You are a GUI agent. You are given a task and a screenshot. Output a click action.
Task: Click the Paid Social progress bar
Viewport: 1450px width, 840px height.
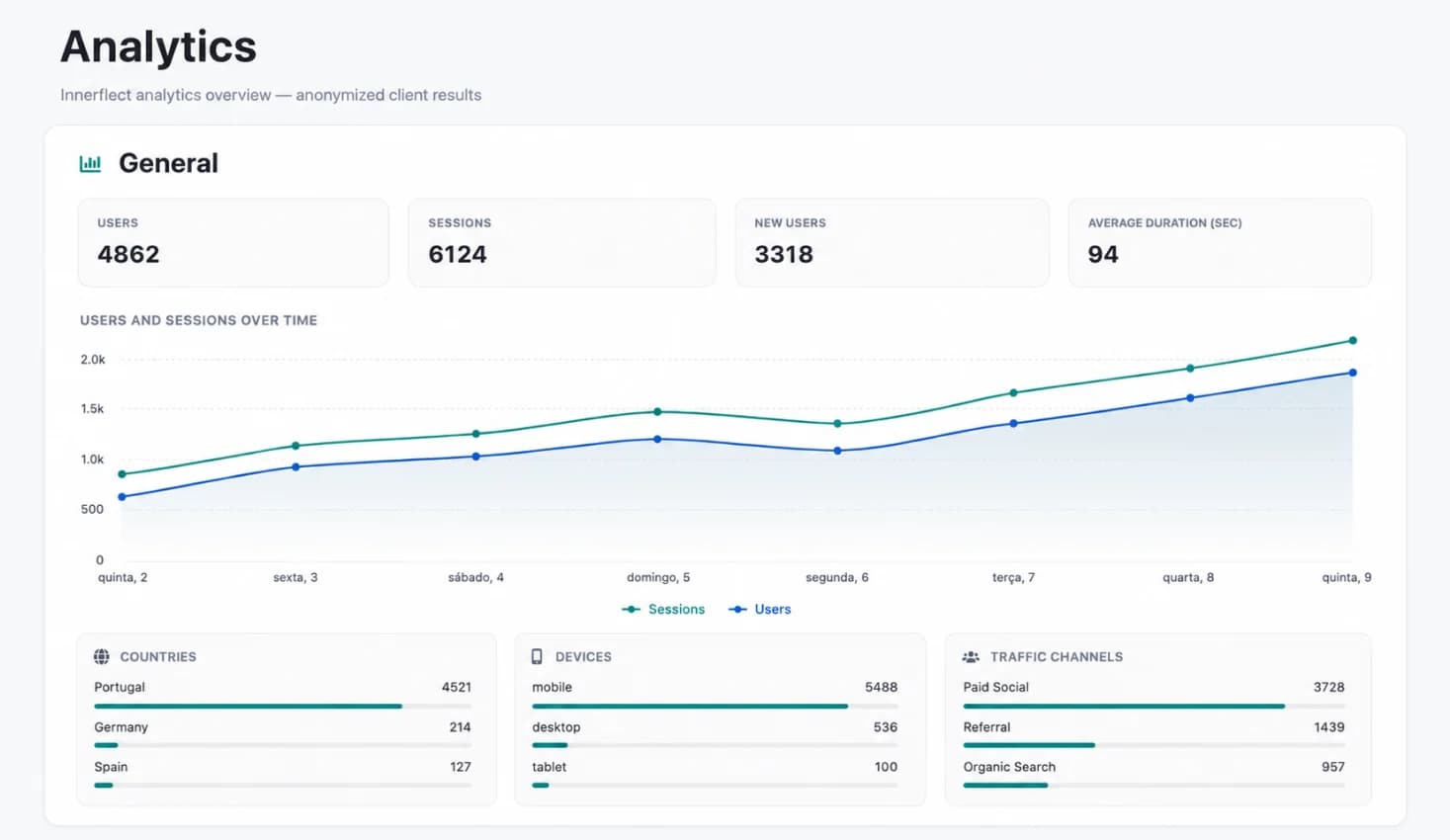pos(1153,706)
